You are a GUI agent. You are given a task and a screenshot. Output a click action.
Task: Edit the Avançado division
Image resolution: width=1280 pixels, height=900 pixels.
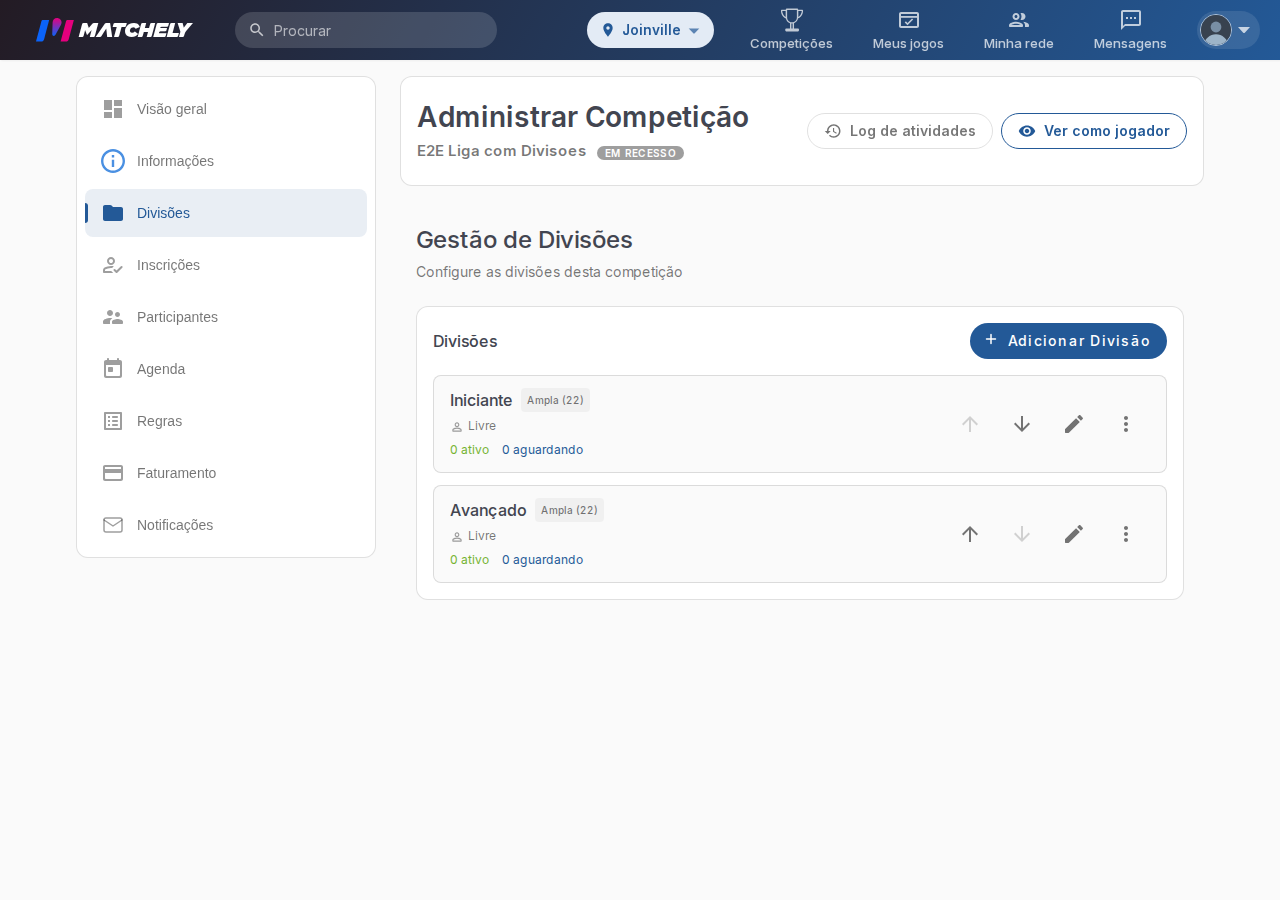point(1074,534)
